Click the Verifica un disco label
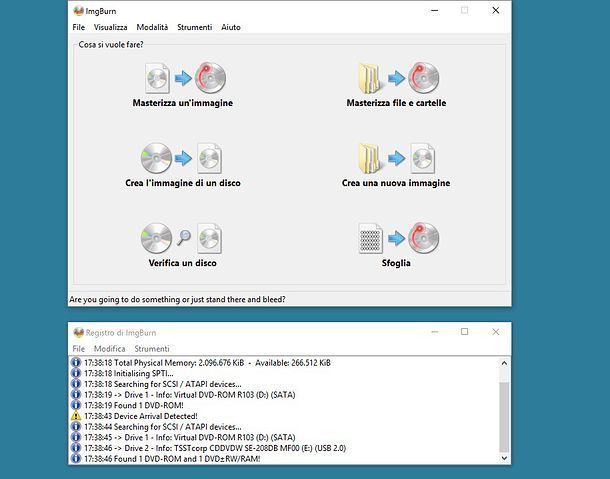This screenshot has height=479, width=610. 182,263
